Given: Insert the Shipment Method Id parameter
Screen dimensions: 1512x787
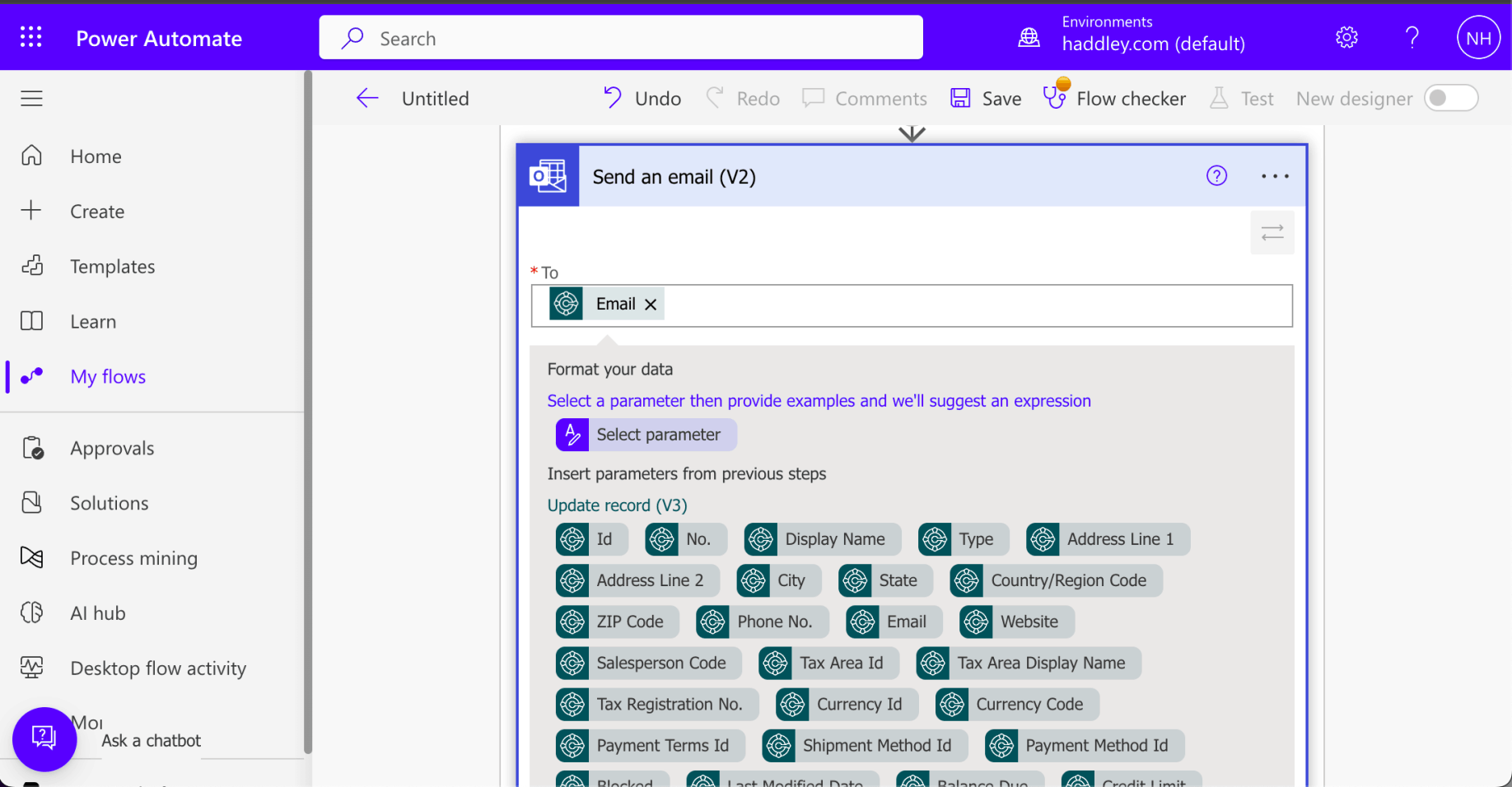Looking at the screenshot, I should tap(865, 745).
